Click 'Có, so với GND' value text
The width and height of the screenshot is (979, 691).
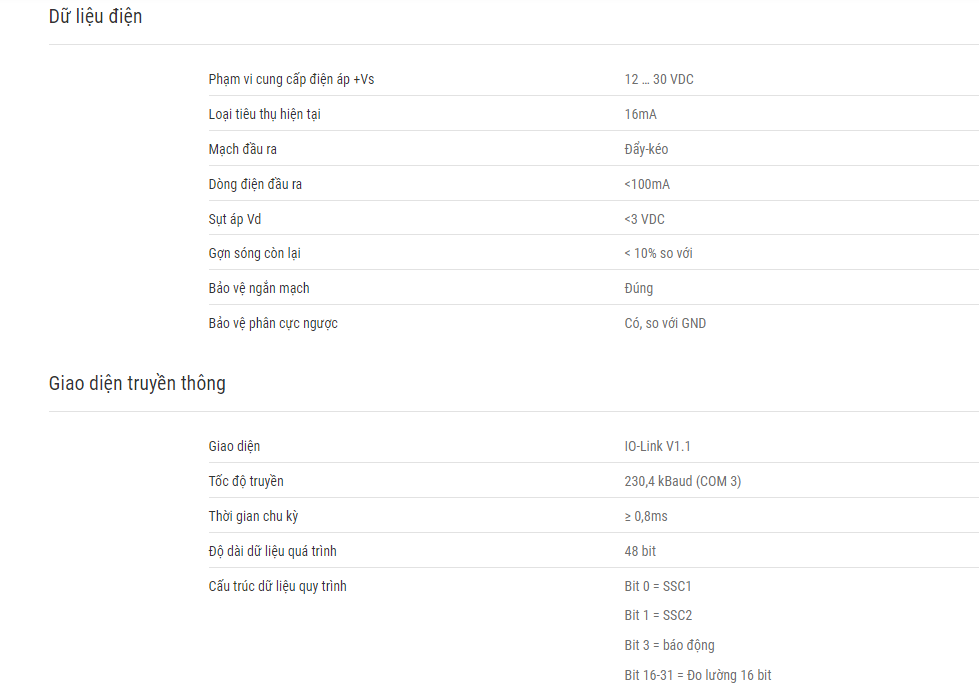[665, 323]
